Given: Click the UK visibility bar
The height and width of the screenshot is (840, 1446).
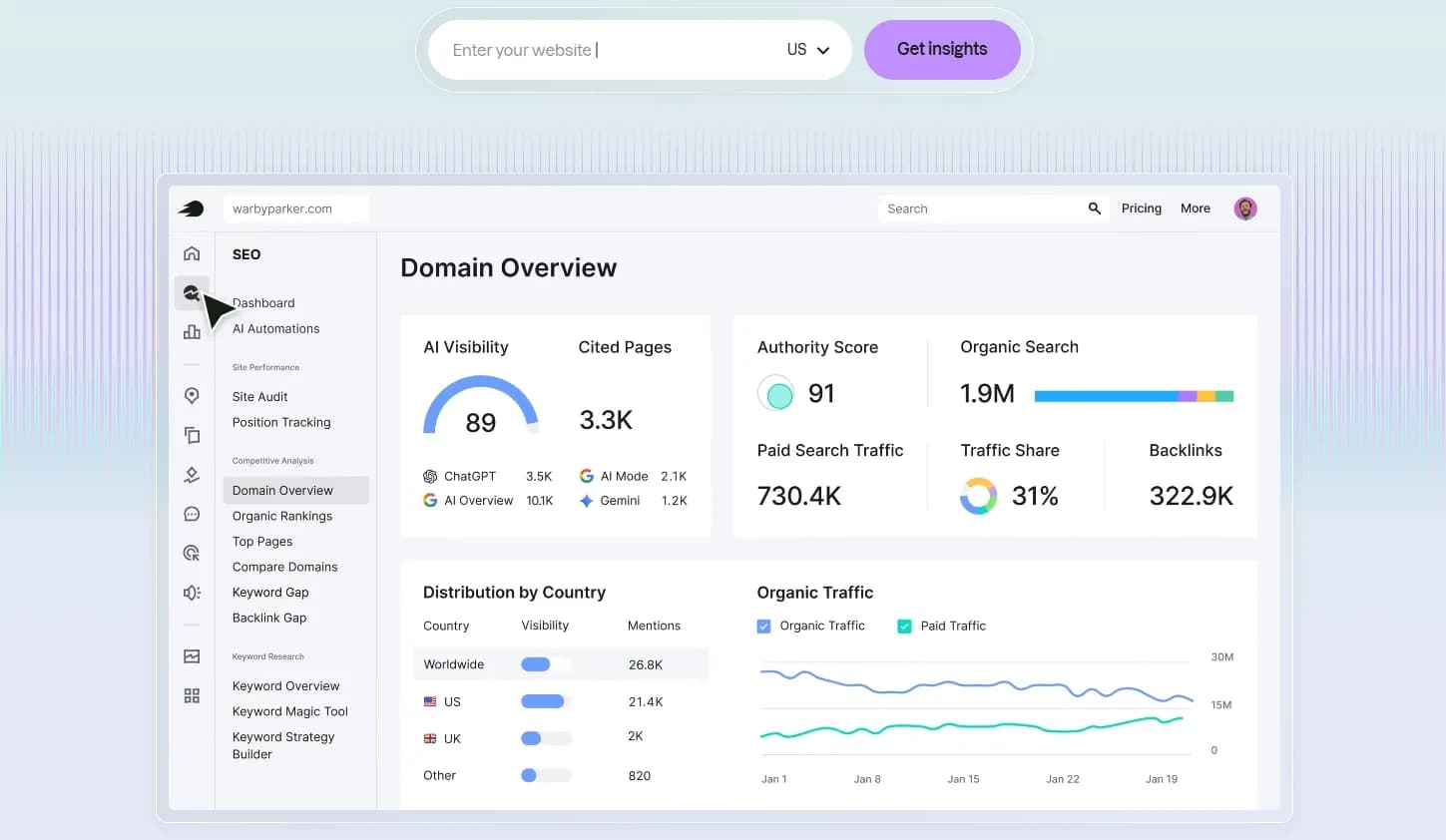Looking at the screenshot, I should (547, 738).
